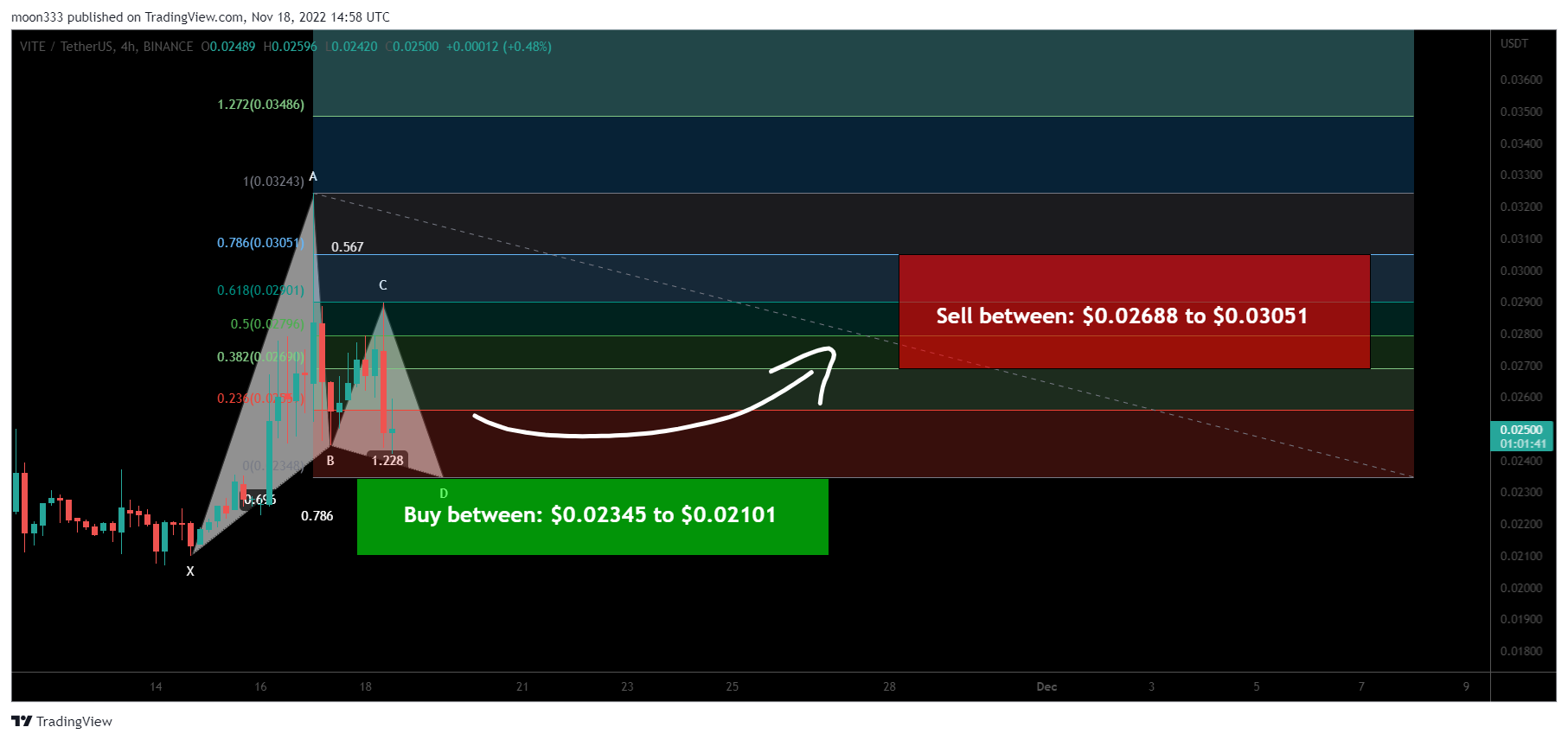The image size is (1568, 740).
Task: Click the 0.786(0.03051) Fibonacci level label
Action: (260, 243)
